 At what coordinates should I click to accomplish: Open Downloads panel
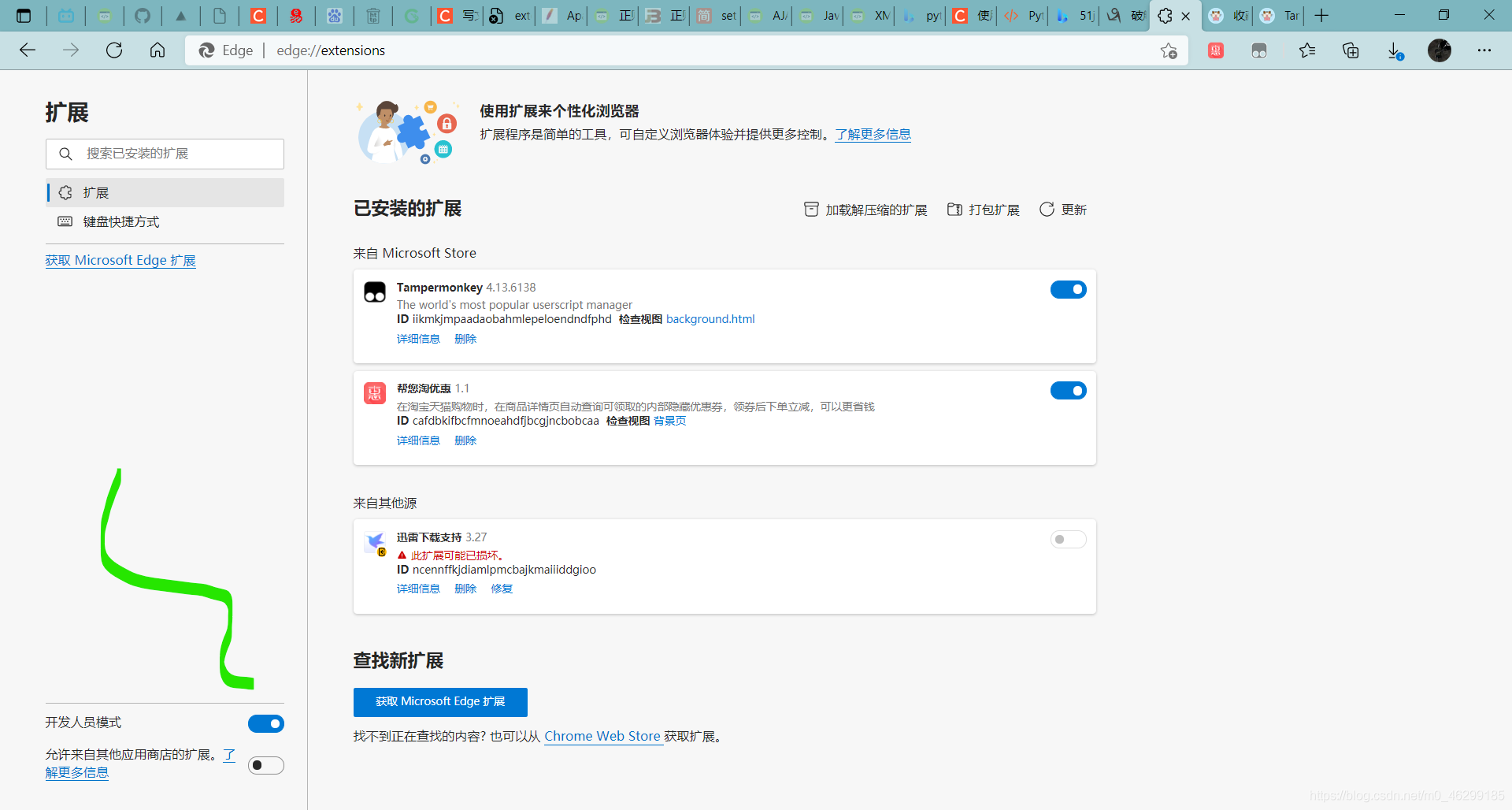pyautogui.click(x=1395, y=50)
